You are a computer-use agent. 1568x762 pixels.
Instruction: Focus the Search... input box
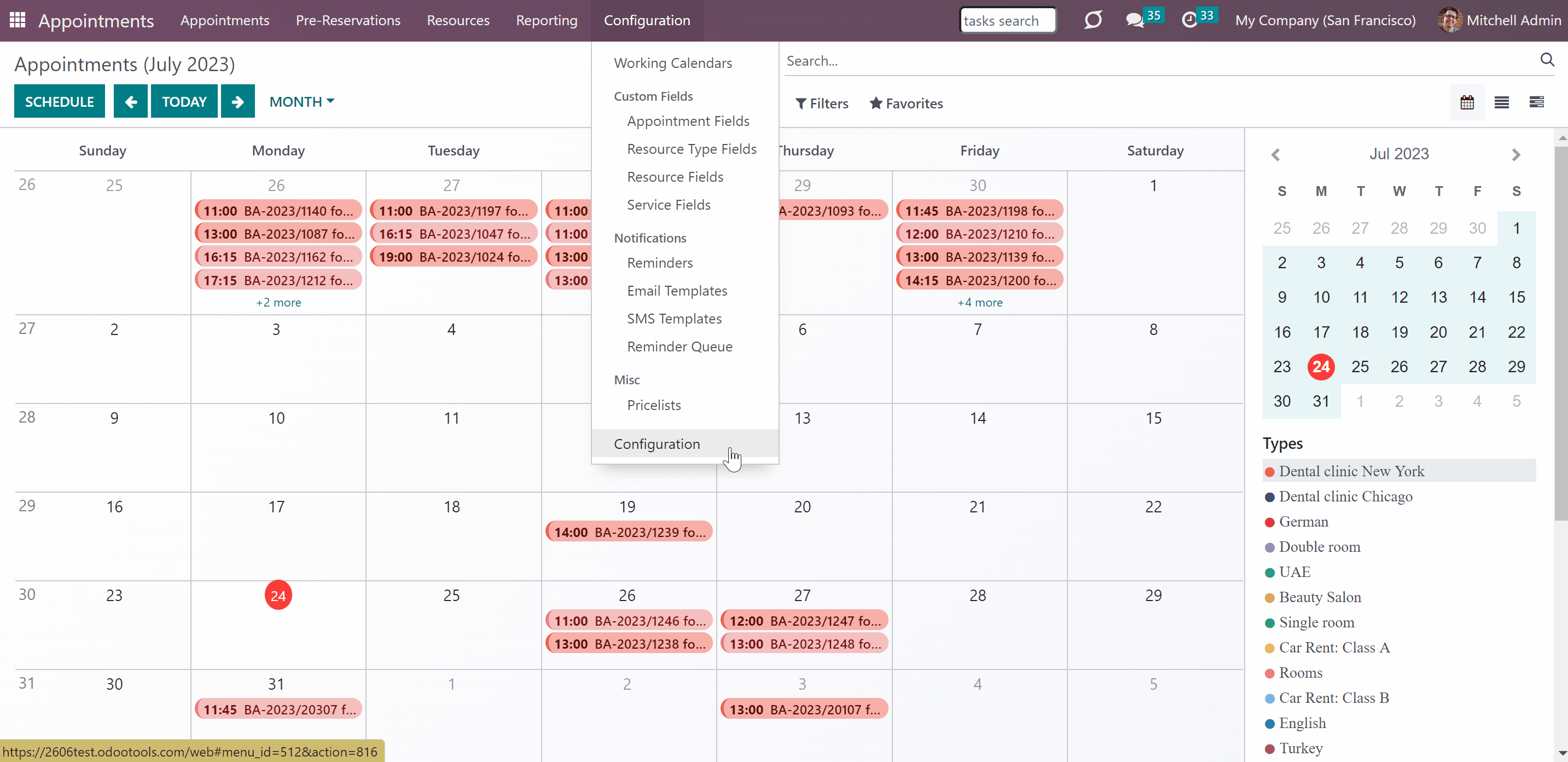[1159, 60]
